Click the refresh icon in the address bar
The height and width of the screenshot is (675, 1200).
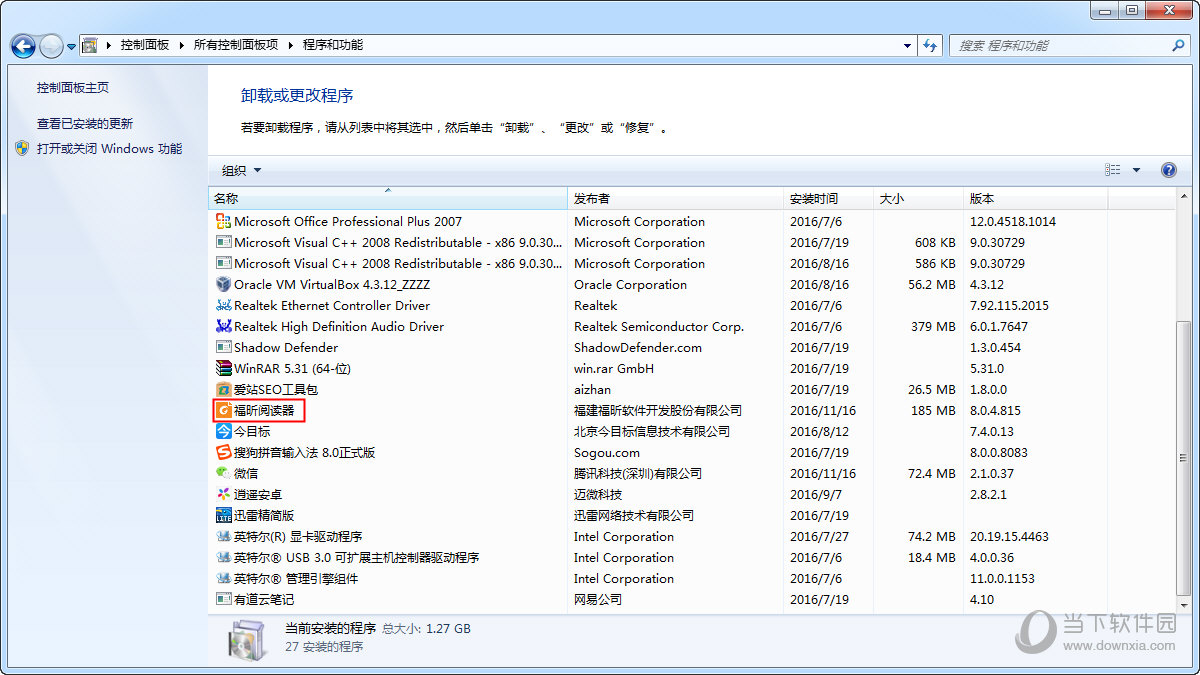click(930, 45)
